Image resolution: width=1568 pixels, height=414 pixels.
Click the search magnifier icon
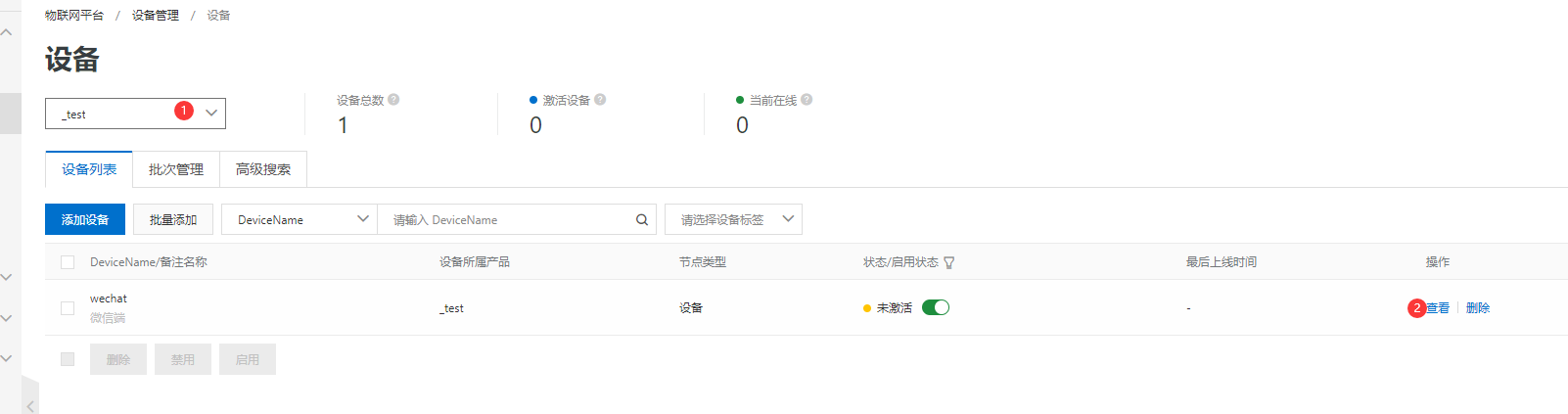pyautogui.click(x=642, y=220)
